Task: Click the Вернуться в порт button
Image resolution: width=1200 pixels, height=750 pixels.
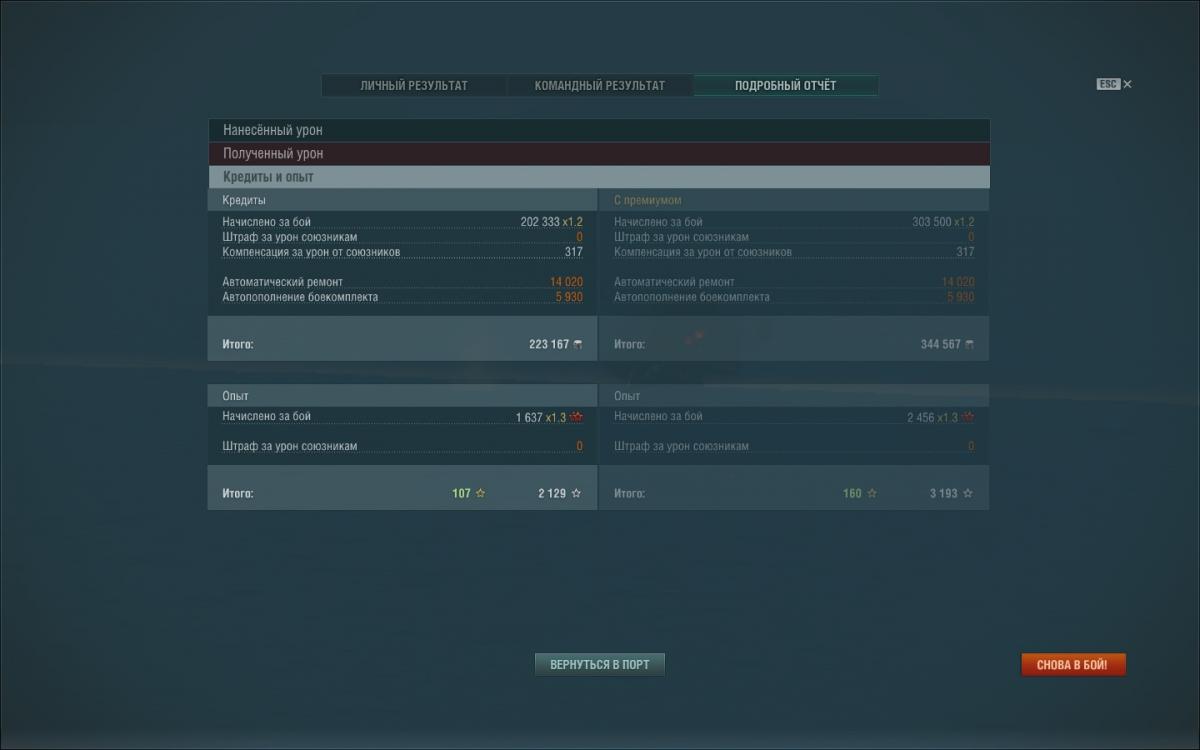Action: (599, 665)
